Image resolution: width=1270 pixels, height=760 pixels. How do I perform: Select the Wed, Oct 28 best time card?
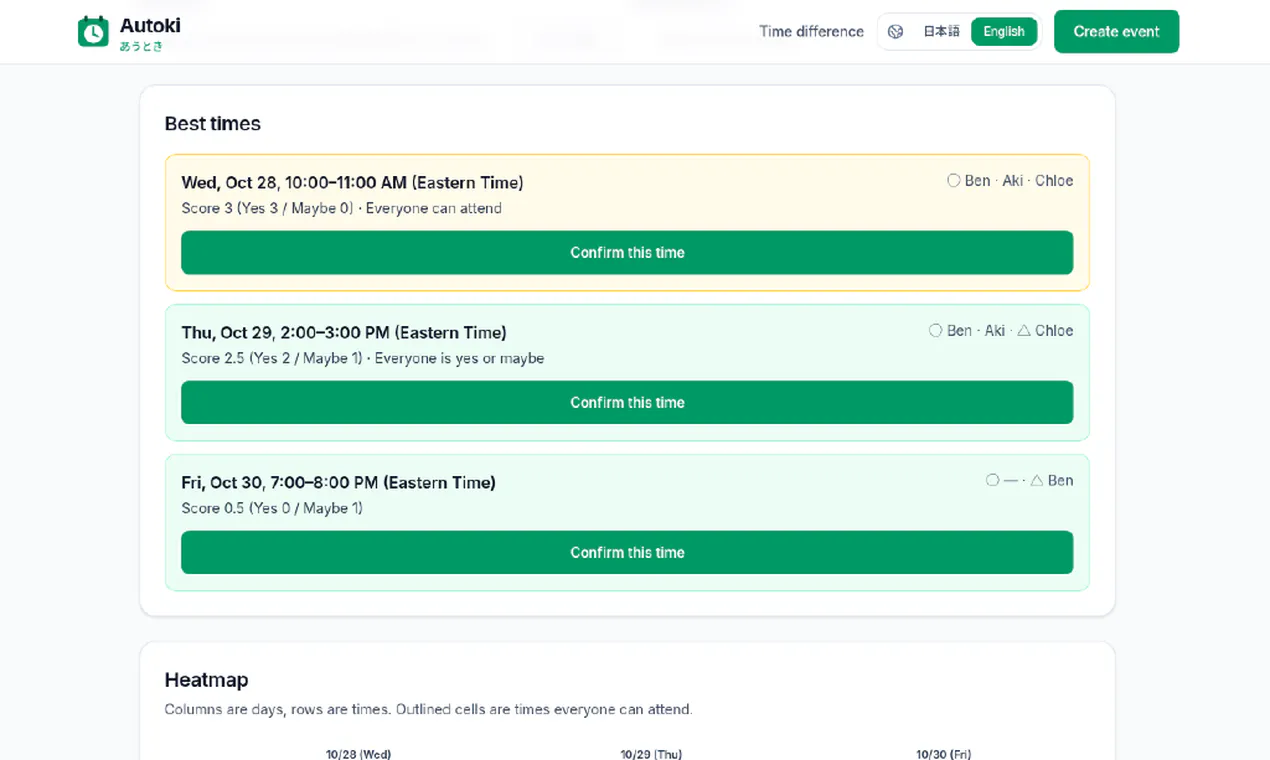click(x=627, y=223)
